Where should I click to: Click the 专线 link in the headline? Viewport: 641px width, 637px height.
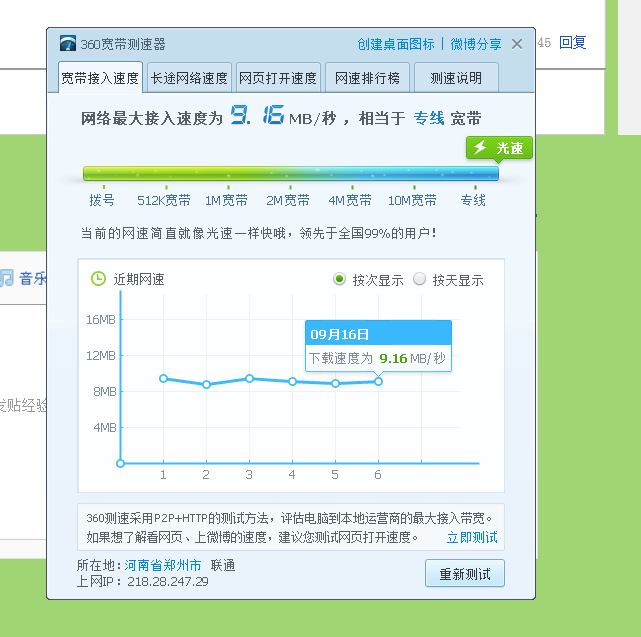429,119
